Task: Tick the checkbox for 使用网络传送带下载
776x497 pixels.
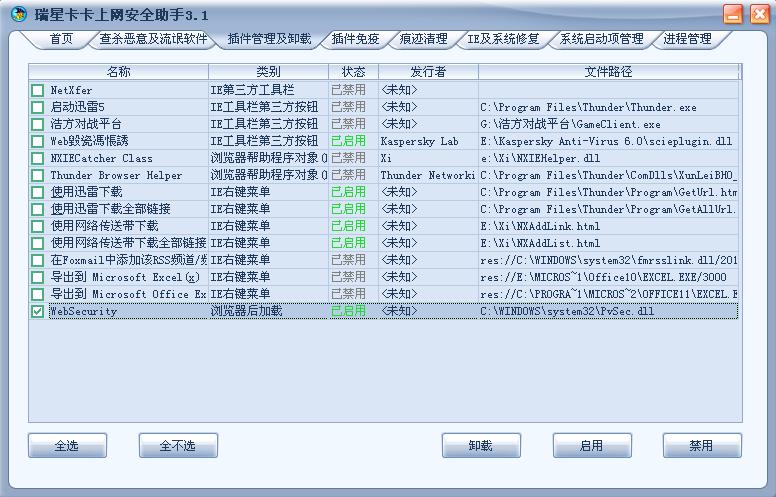Action: [37, 226]
